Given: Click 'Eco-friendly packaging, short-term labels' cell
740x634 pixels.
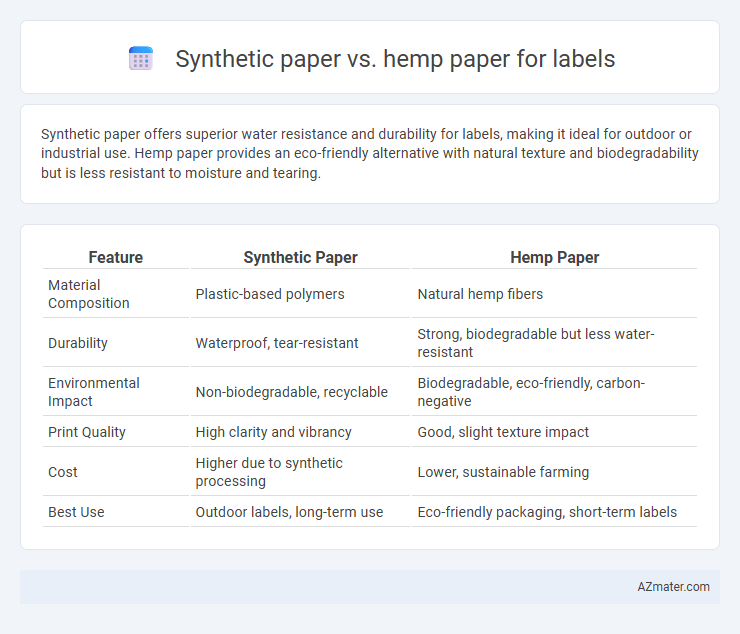Looking at the screenshot, I should coord(555,512).
